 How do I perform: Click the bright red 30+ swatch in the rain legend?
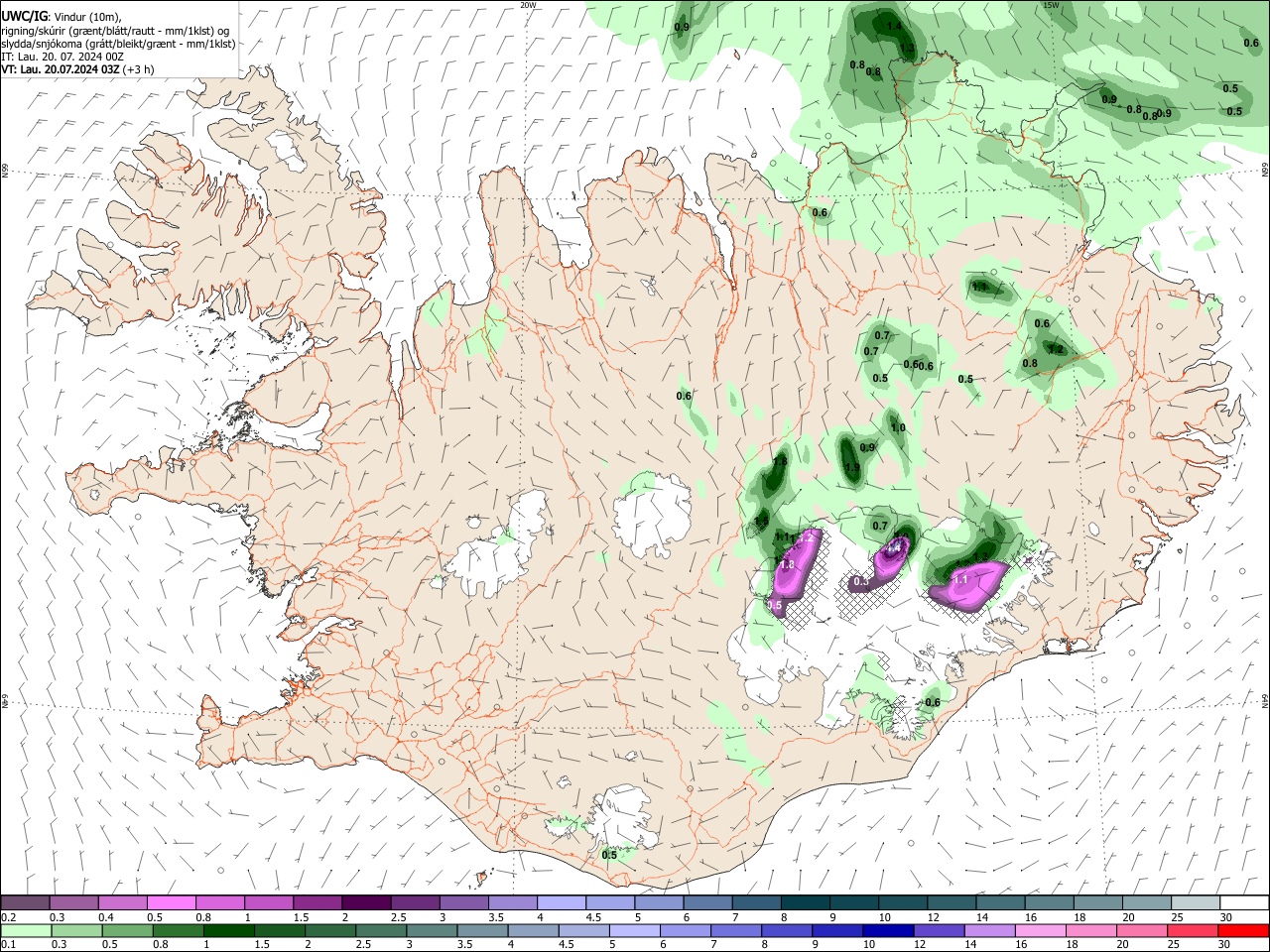(x=1244, y=930)
